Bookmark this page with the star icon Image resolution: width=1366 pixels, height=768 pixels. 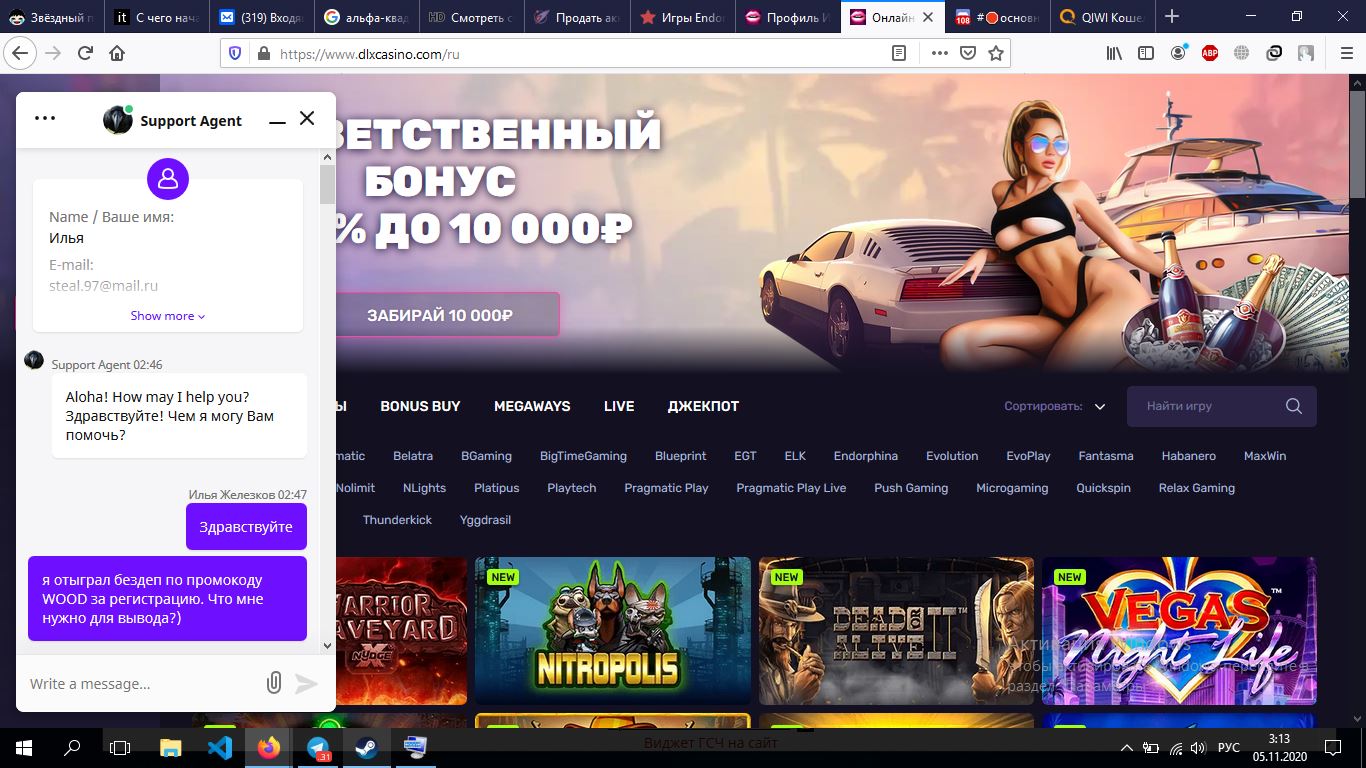[x=995, y=53]
